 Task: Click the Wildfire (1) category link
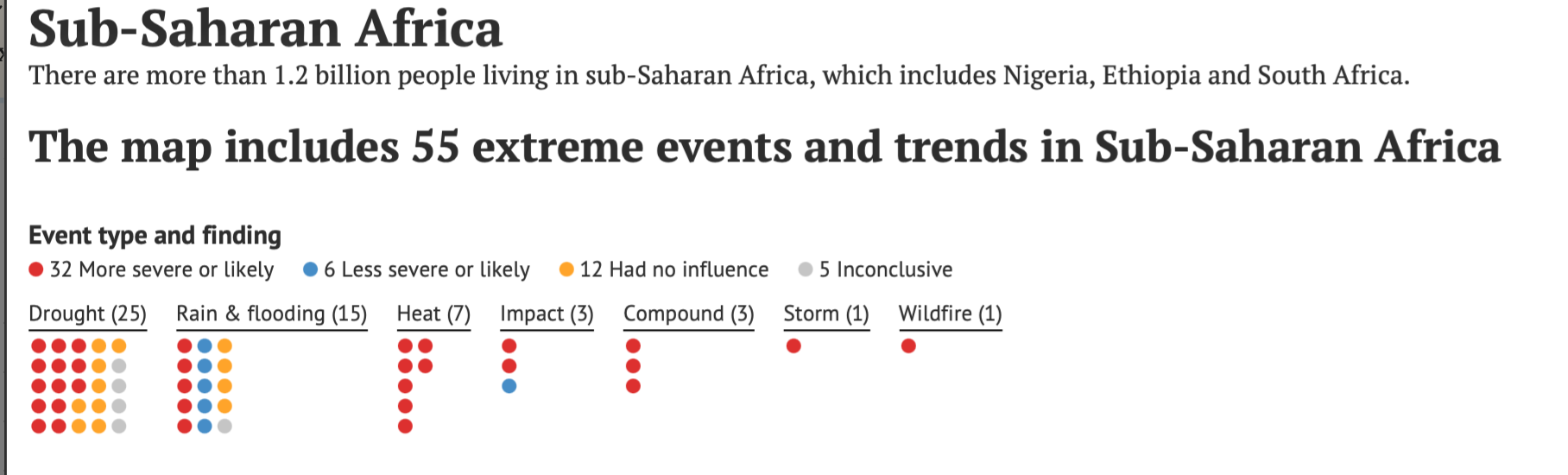951,314
